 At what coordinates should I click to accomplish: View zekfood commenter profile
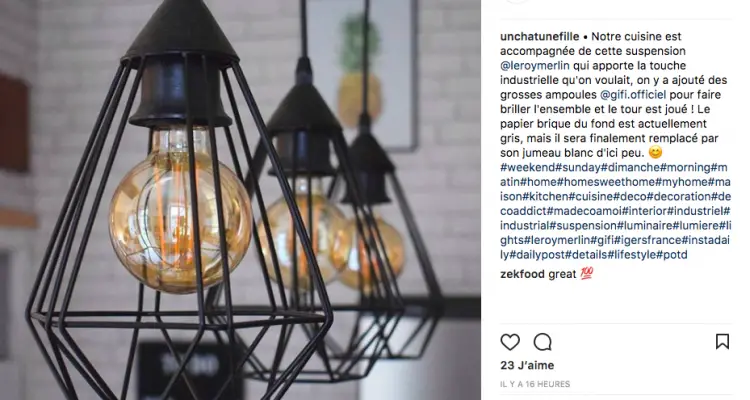[x=522, y=274]
